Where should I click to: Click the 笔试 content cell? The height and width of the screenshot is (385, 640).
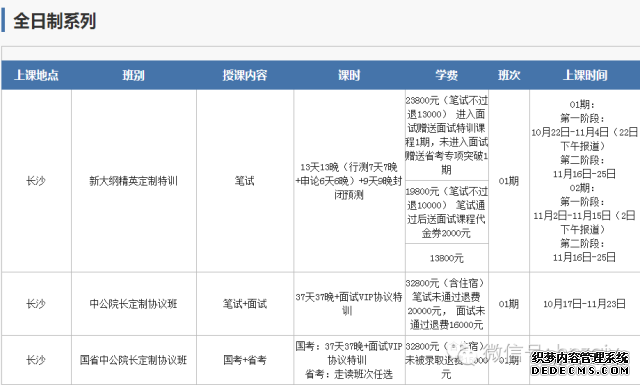[x=244, y=181]
